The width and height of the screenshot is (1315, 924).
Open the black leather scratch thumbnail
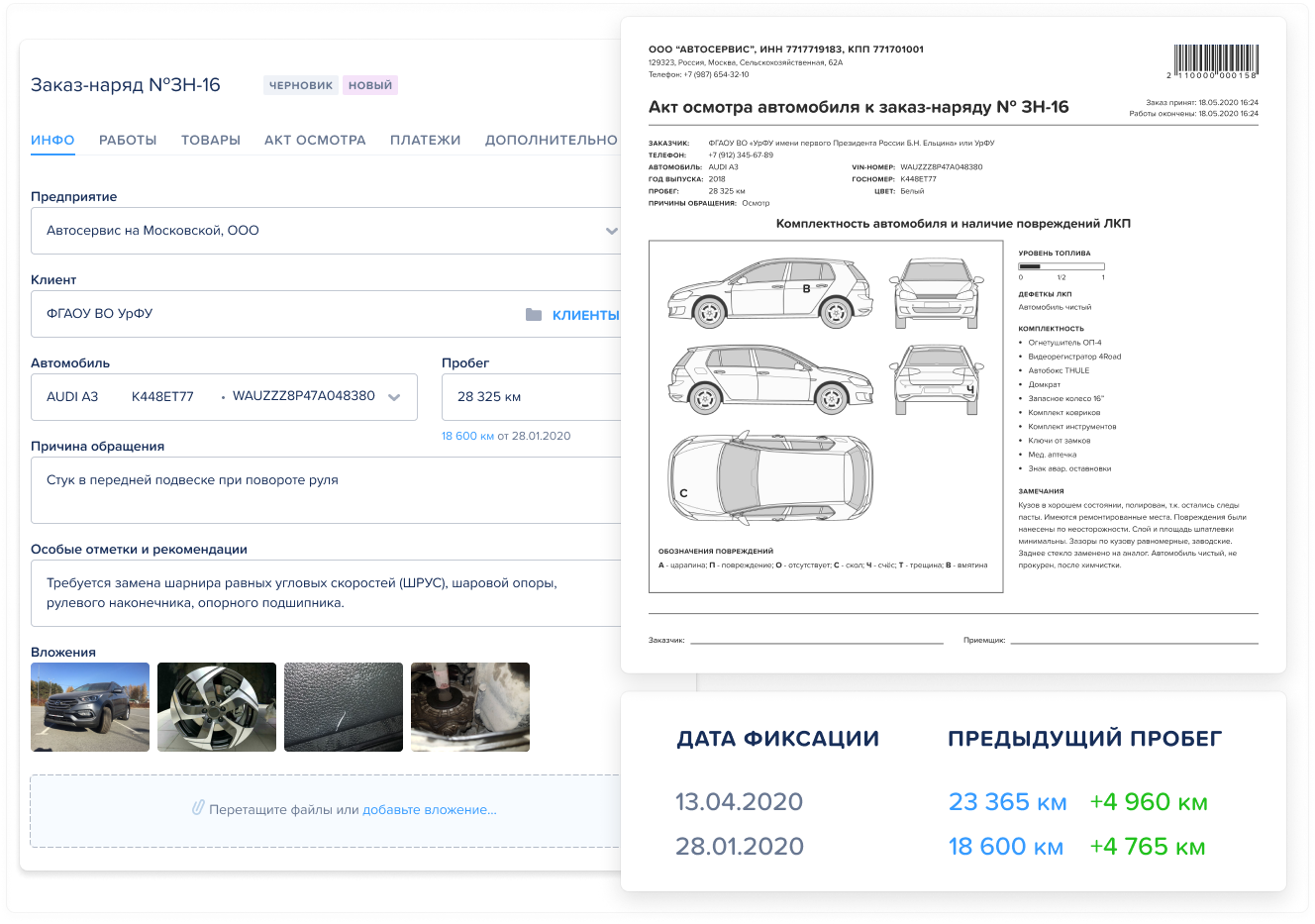tap(344, 707)
